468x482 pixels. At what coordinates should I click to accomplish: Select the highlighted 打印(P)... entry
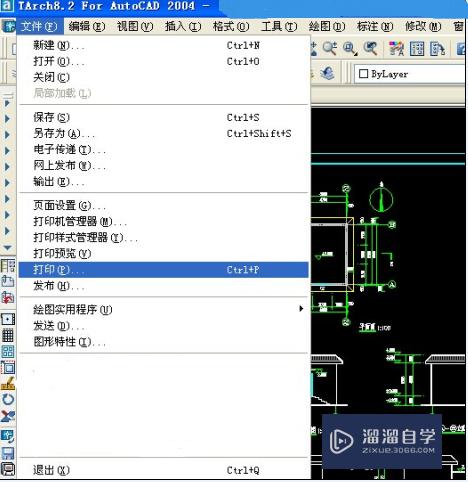[x=163, y=270]
